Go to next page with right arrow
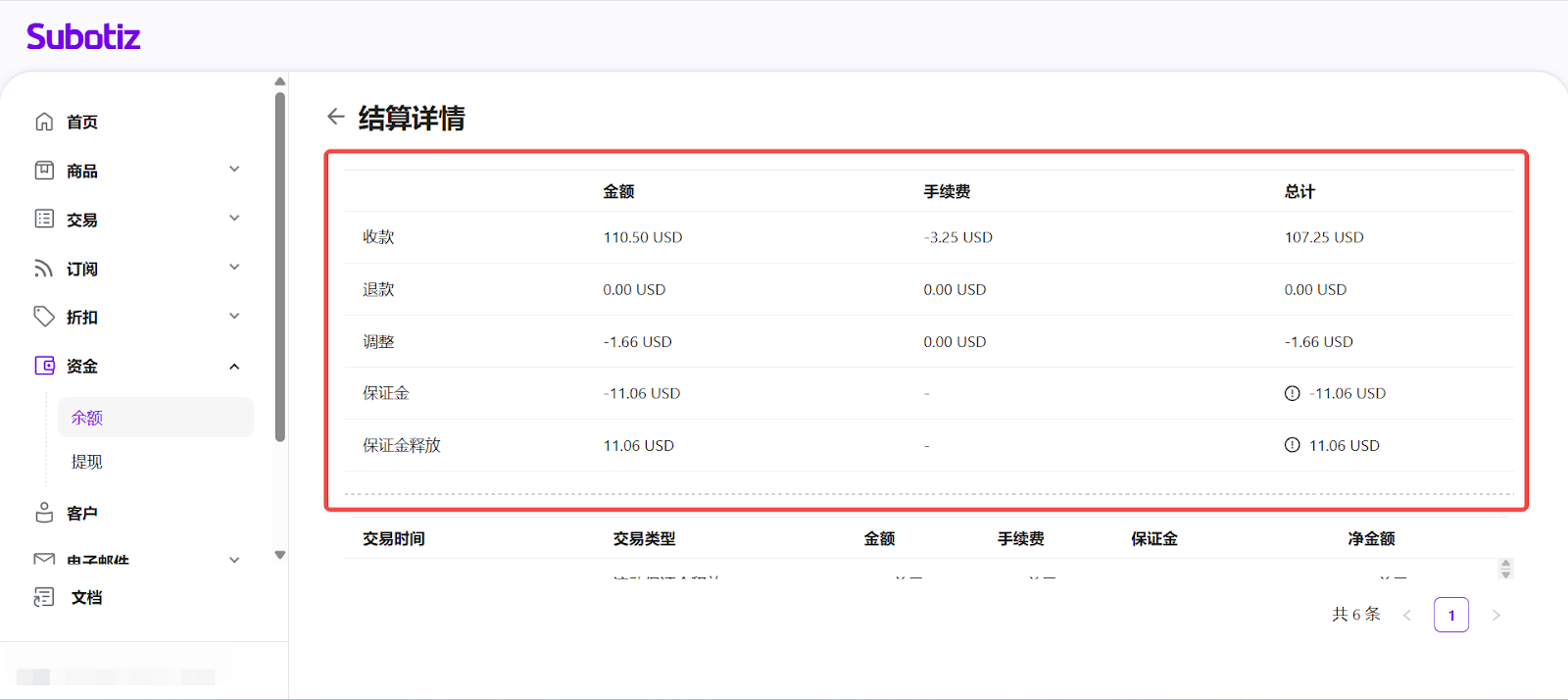 (x=1495, y=616)
